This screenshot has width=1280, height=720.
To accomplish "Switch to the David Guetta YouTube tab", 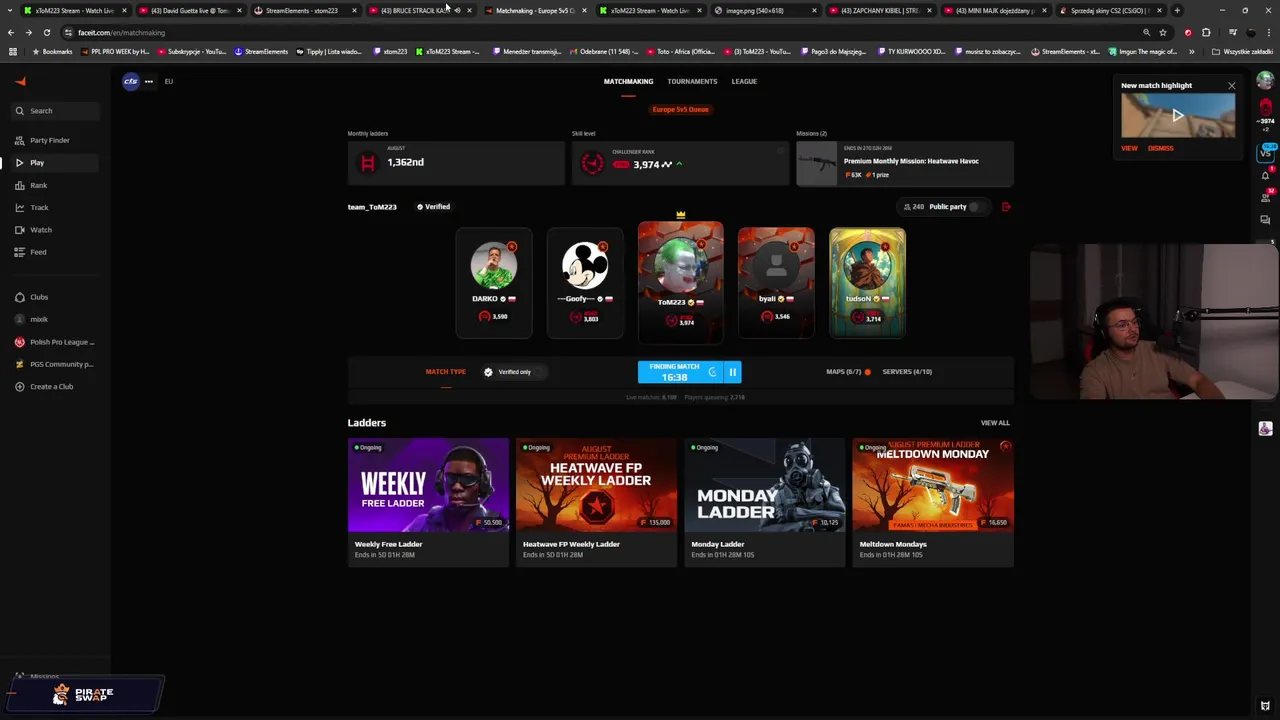I will click(x=189, y=10).
